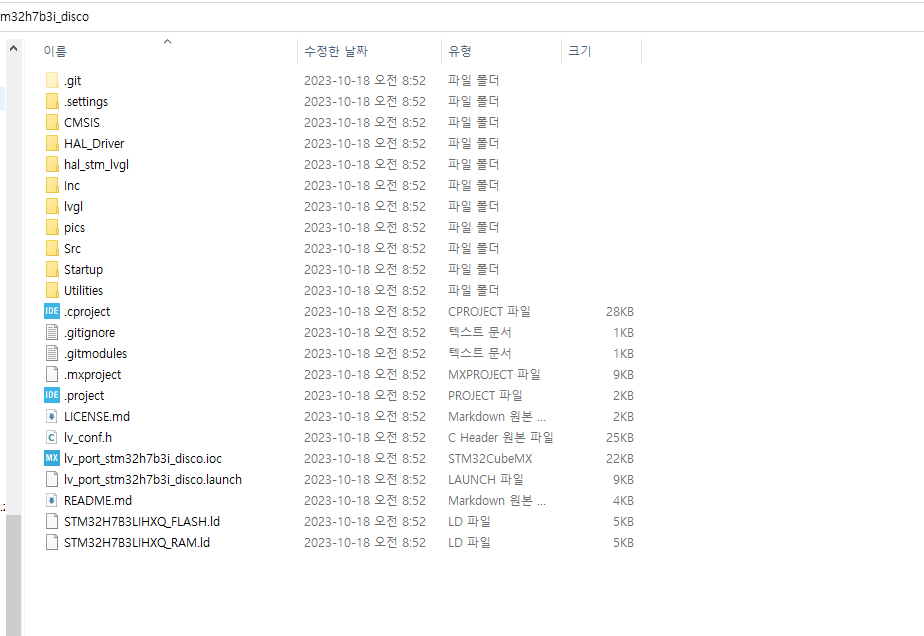Click the MX icon of the .ioc file
The height and width of the screenshot is (636, 924).
[52, 459]
